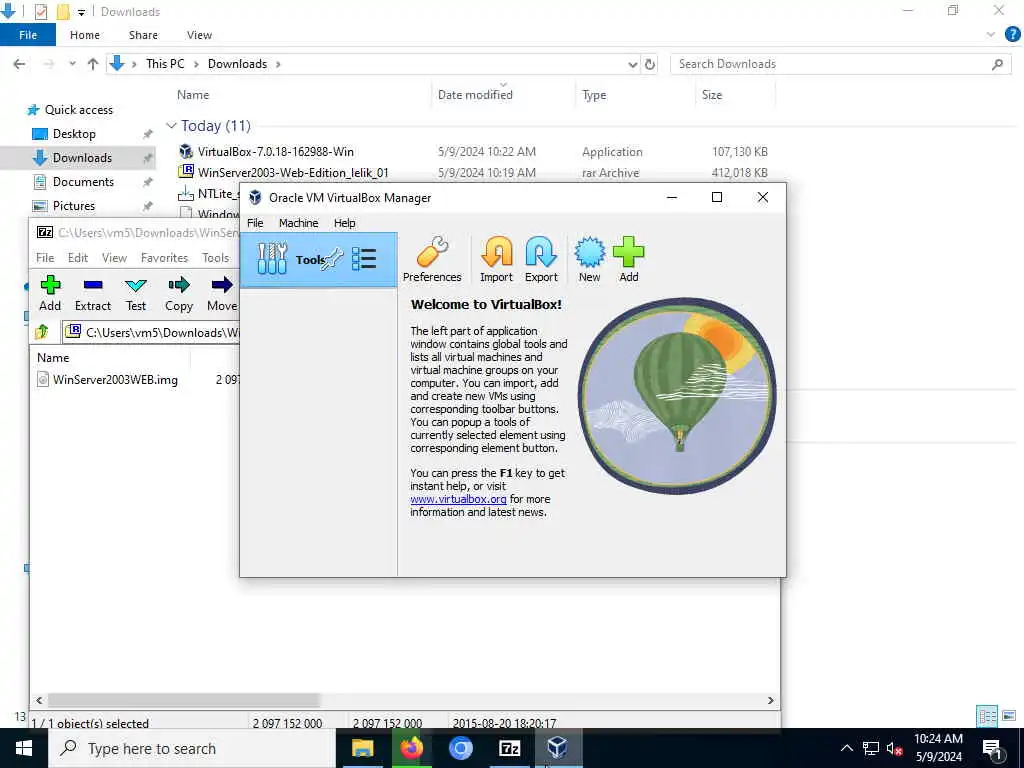Show hidden system tray icons
This screenshot has height=768, width=1024.
click(x=846, y=749)
